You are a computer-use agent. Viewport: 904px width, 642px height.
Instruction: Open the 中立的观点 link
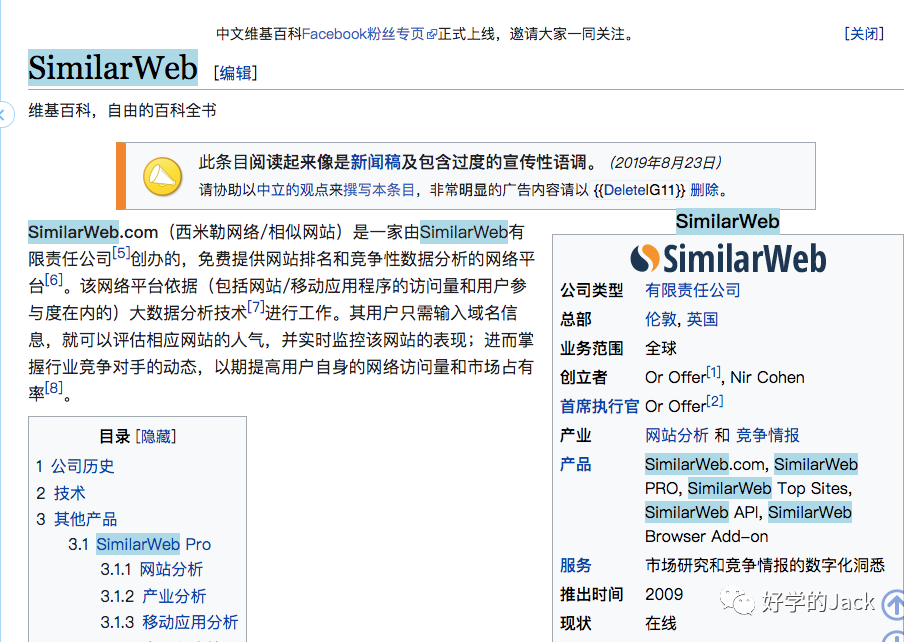tap(292, 190)
